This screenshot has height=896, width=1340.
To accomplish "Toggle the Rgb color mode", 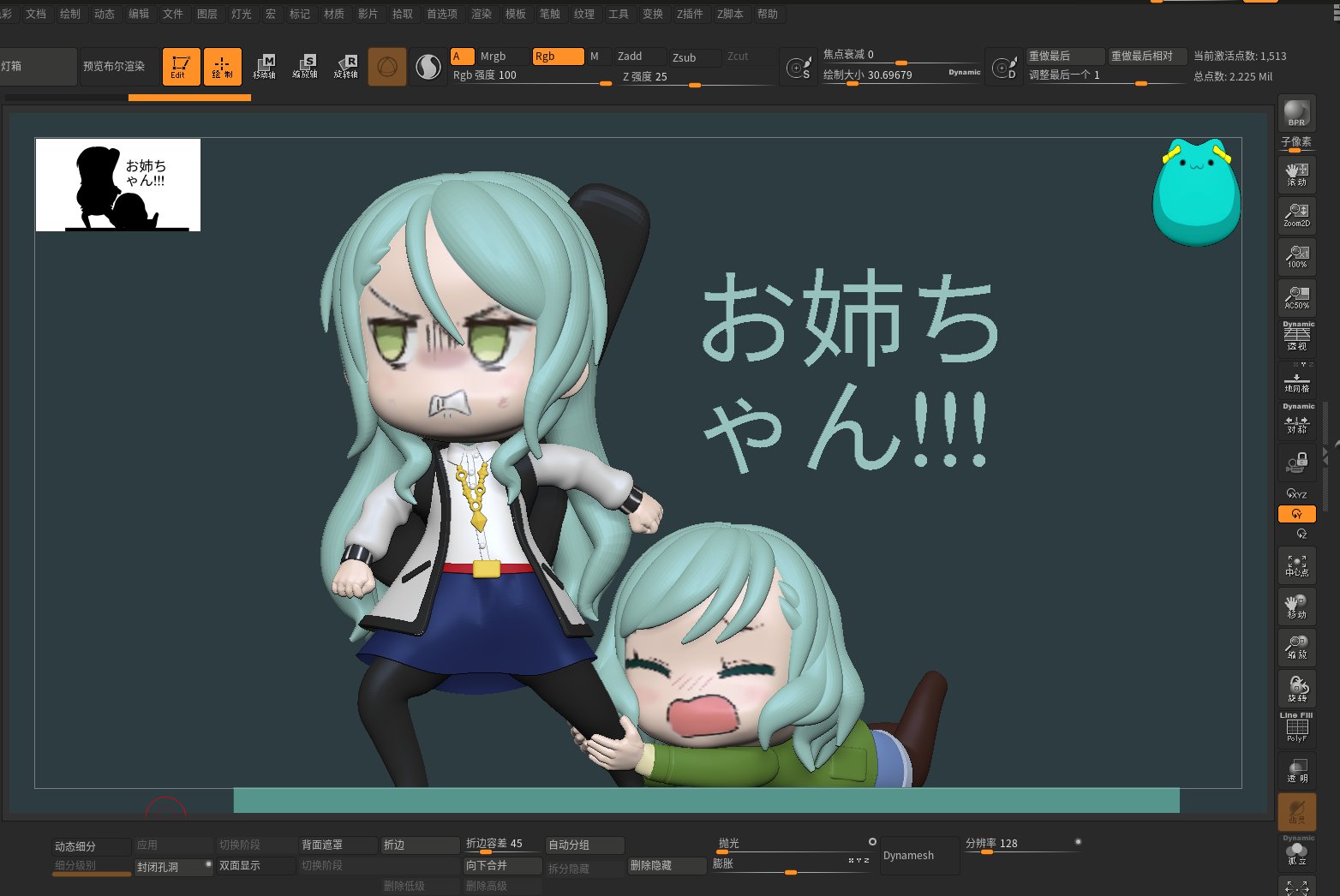I will [x=558, y=57].
